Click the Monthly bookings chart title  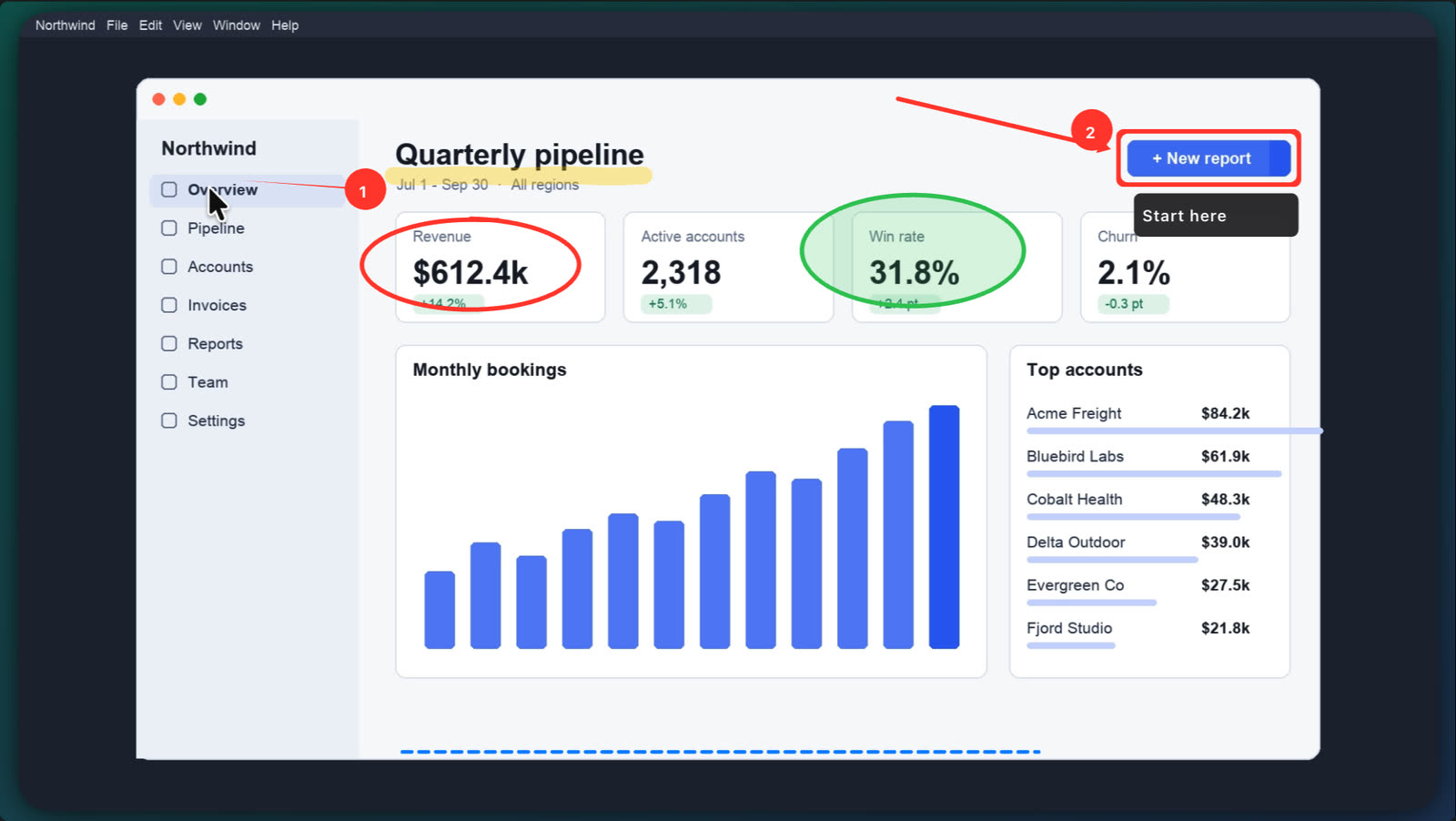click(490, 370)
